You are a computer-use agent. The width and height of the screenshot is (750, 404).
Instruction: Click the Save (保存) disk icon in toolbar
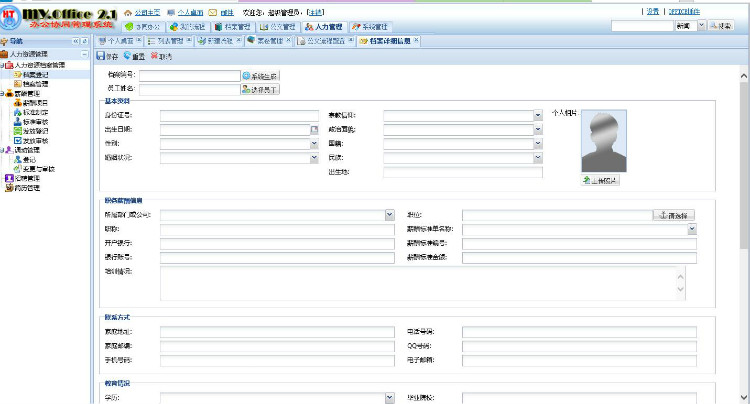pyautogui.click(x=100, y=56)
